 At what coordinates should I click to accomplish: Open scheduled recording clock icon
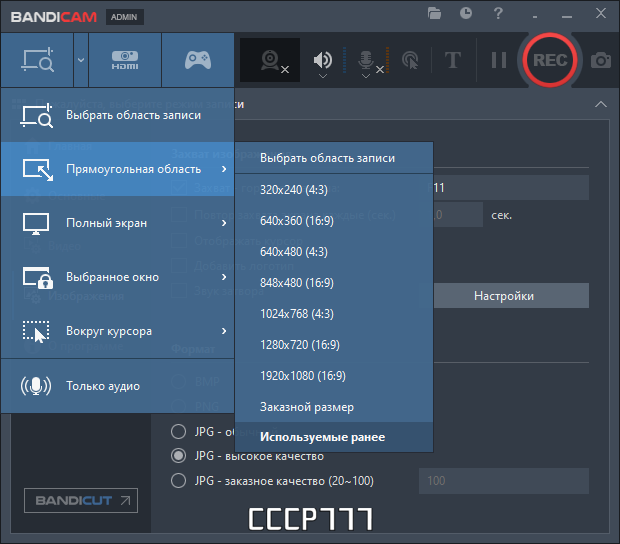tap(466, 13)
